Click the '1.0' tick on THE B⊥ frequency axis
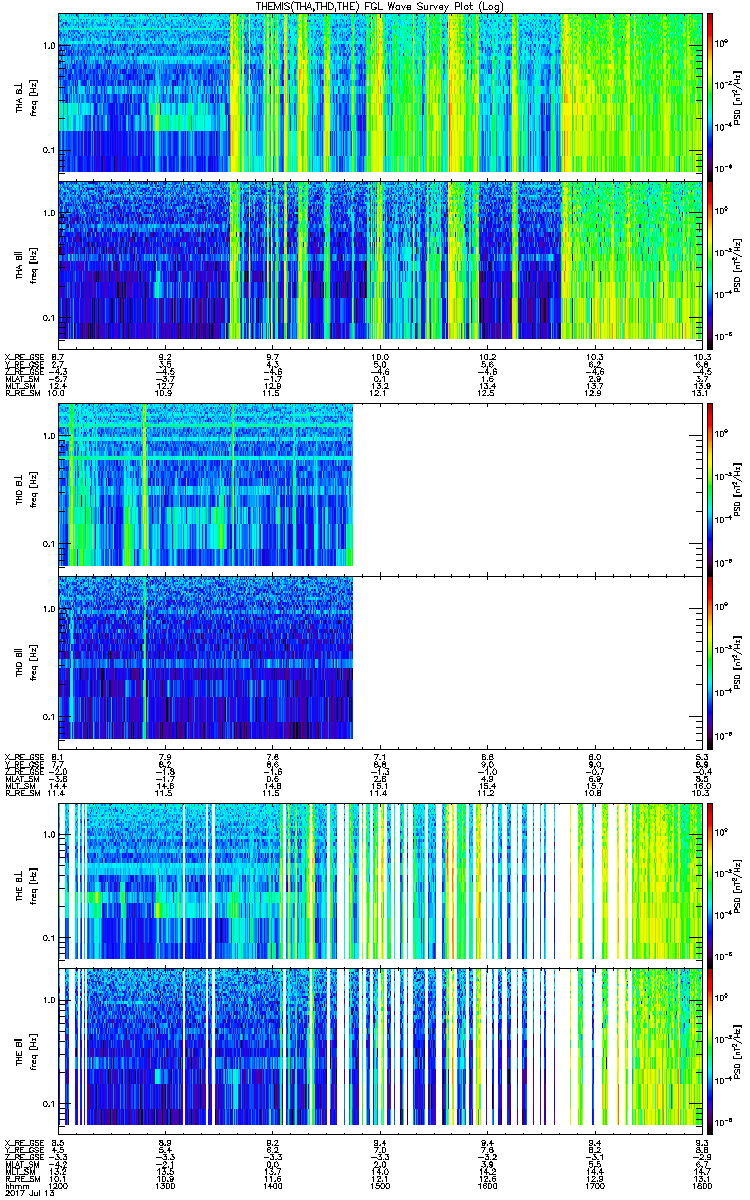 48,833
